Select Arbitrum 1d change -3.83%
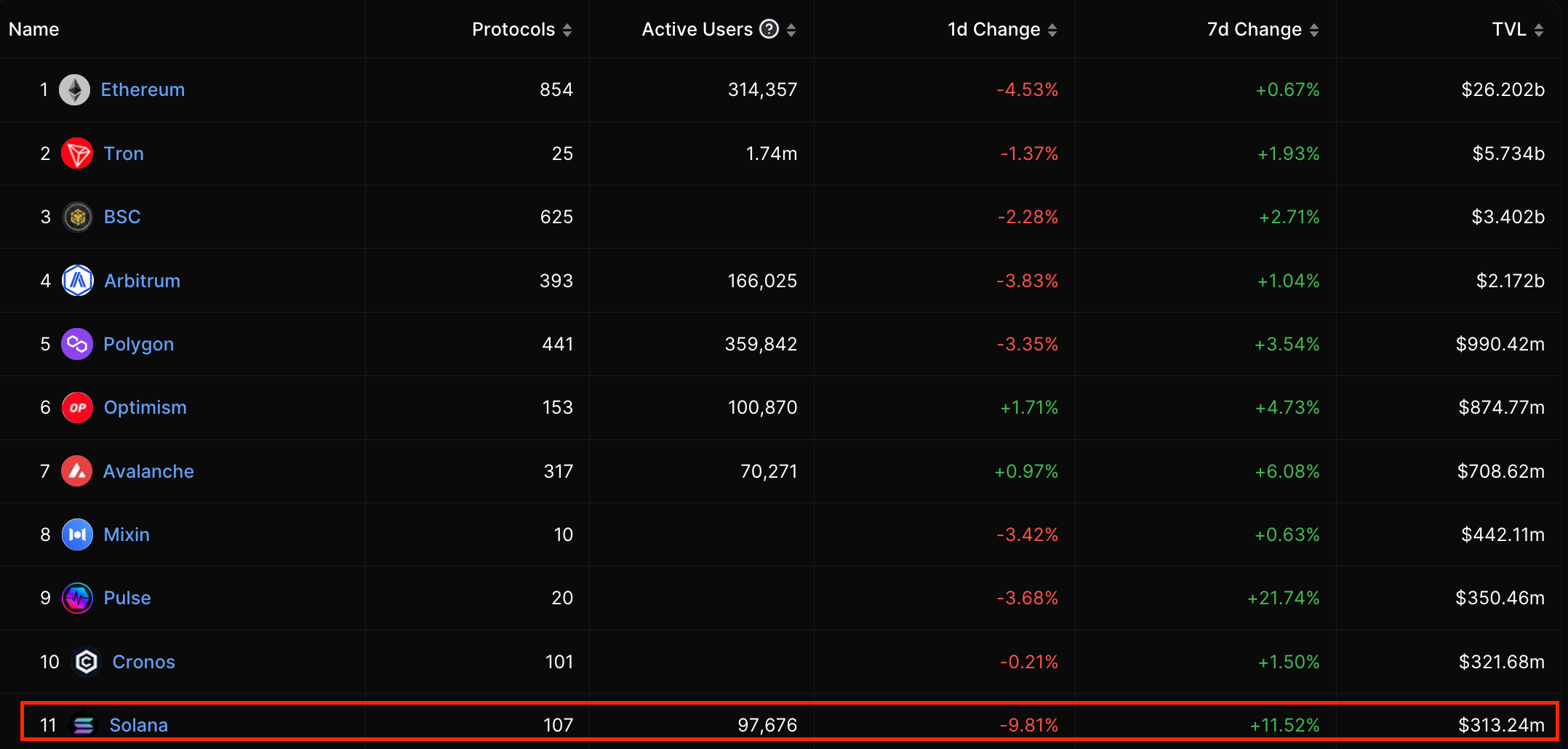The width and height of the screenshot is (1568, 749). point(1027,281)
